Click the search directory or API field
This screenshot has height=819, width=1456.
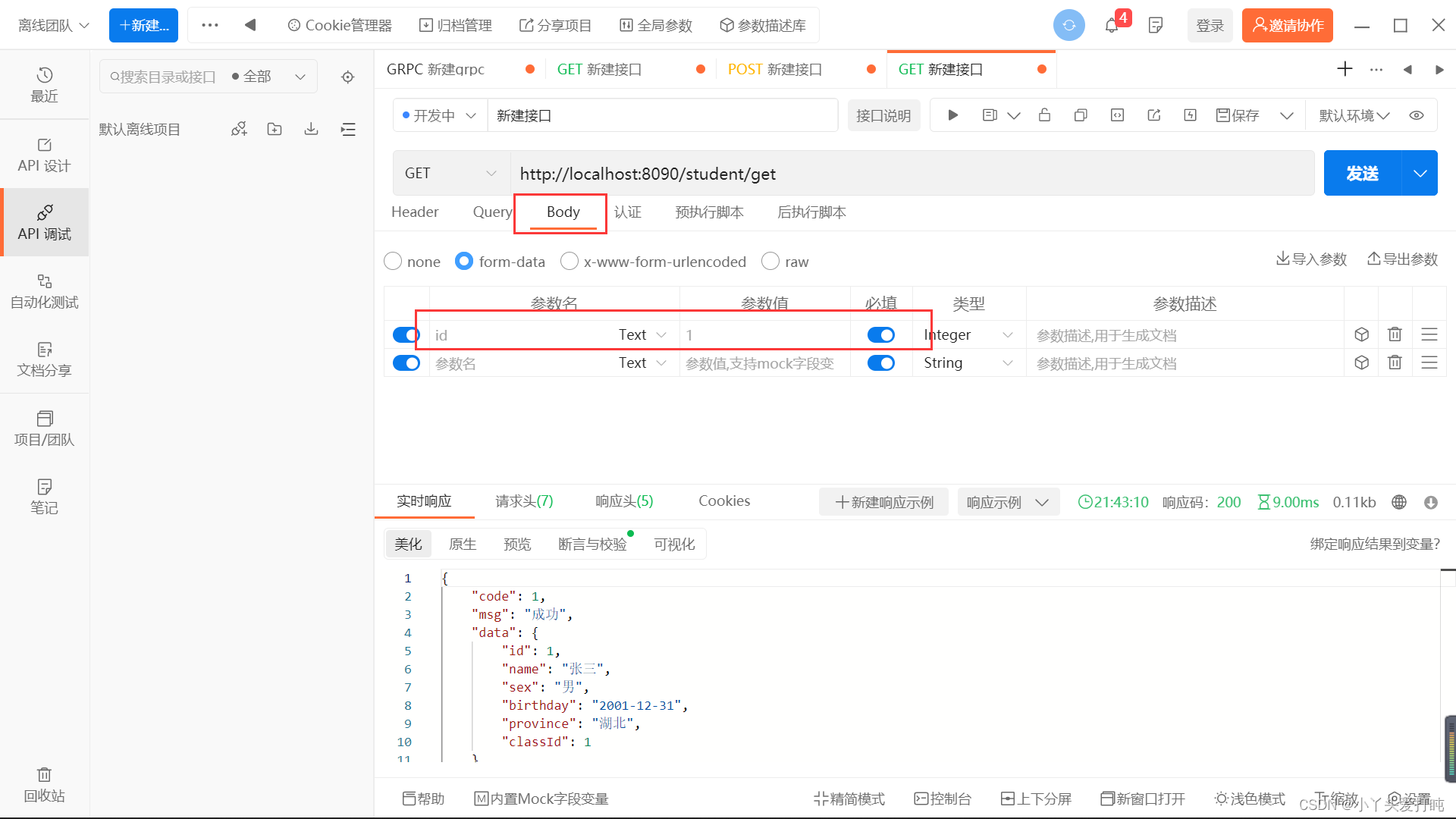click(x=163, y=77)
